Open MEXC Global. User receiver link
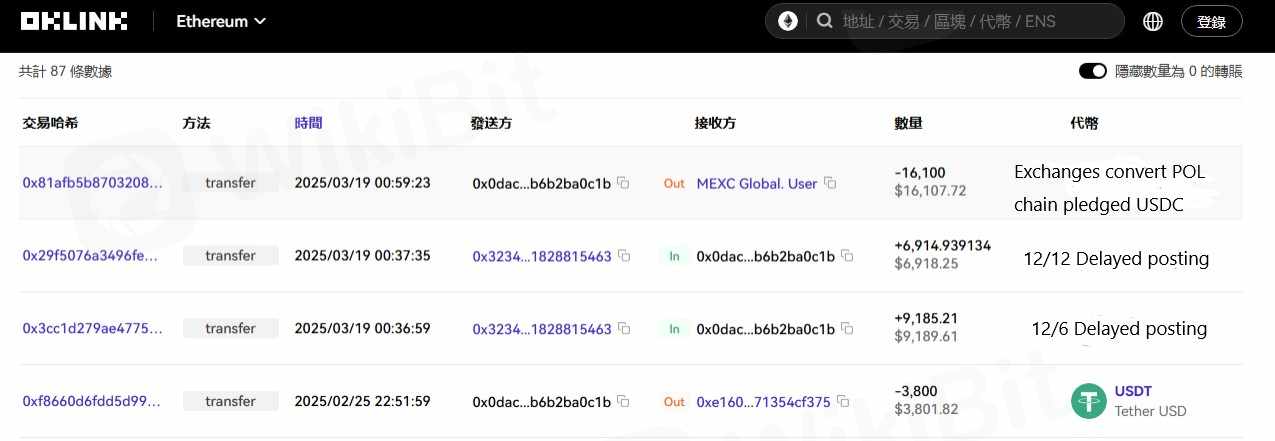 (756, 183)
